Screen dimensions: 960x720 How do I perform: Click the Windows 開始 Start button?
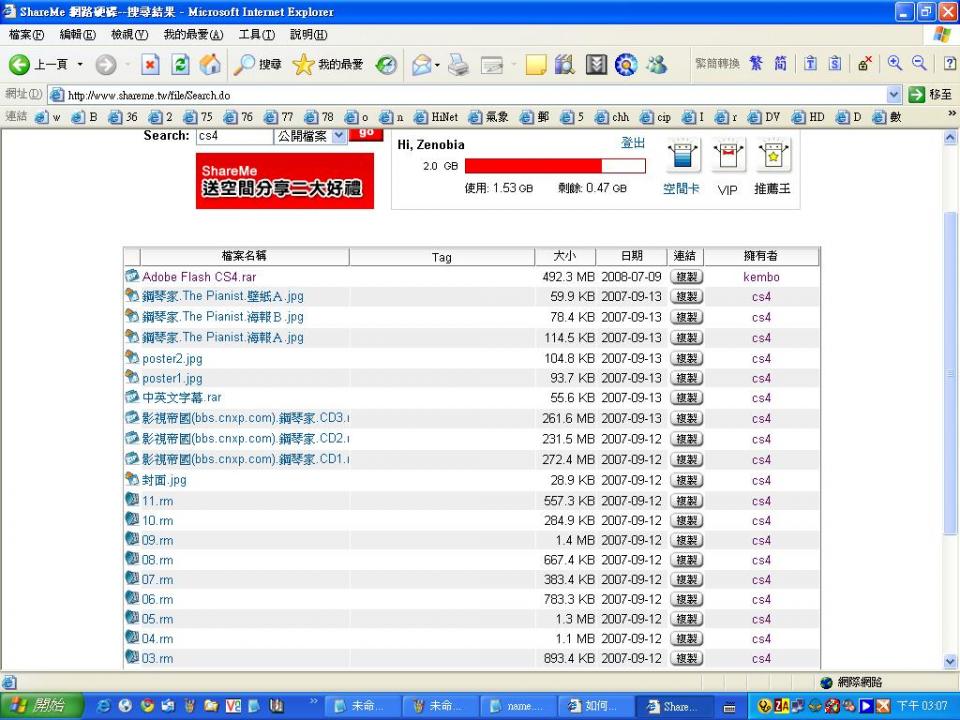(x=41, y=706)
